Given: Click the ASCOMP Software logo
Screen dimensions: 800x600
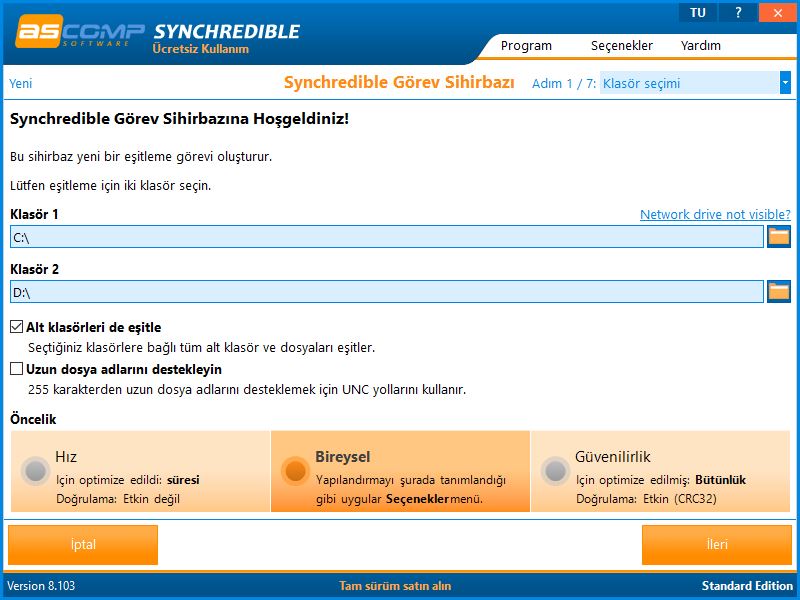Looking at the screenshot, I should 80,32.
